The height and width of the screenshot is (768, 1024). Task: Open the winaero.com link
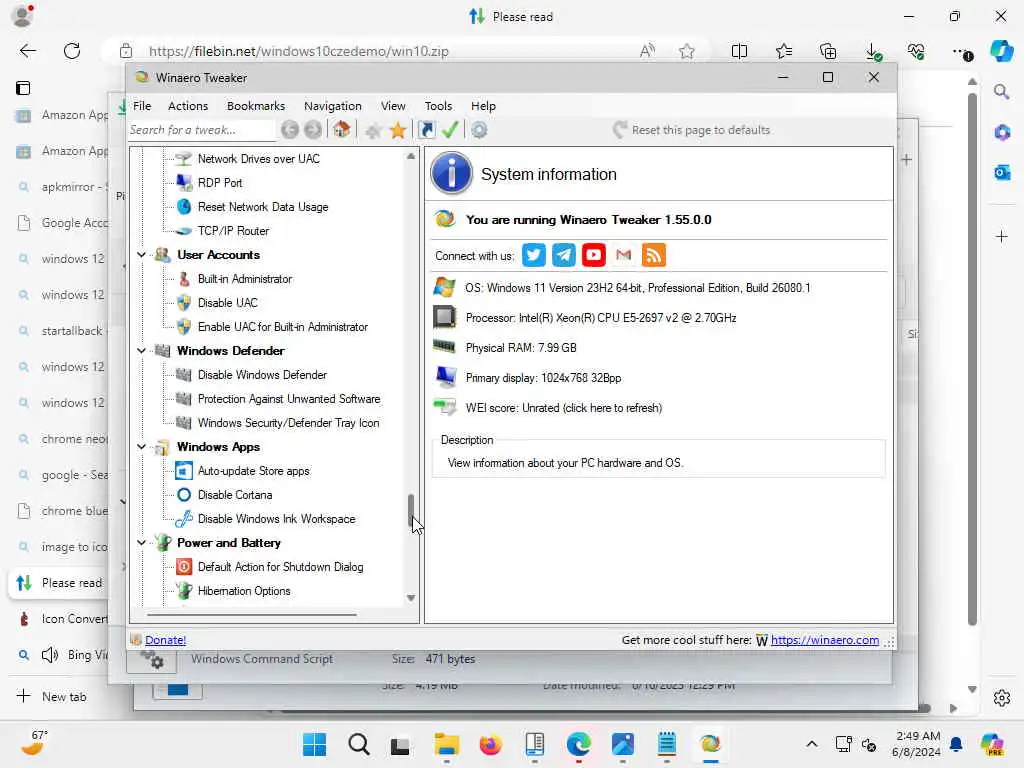point(825,640)
